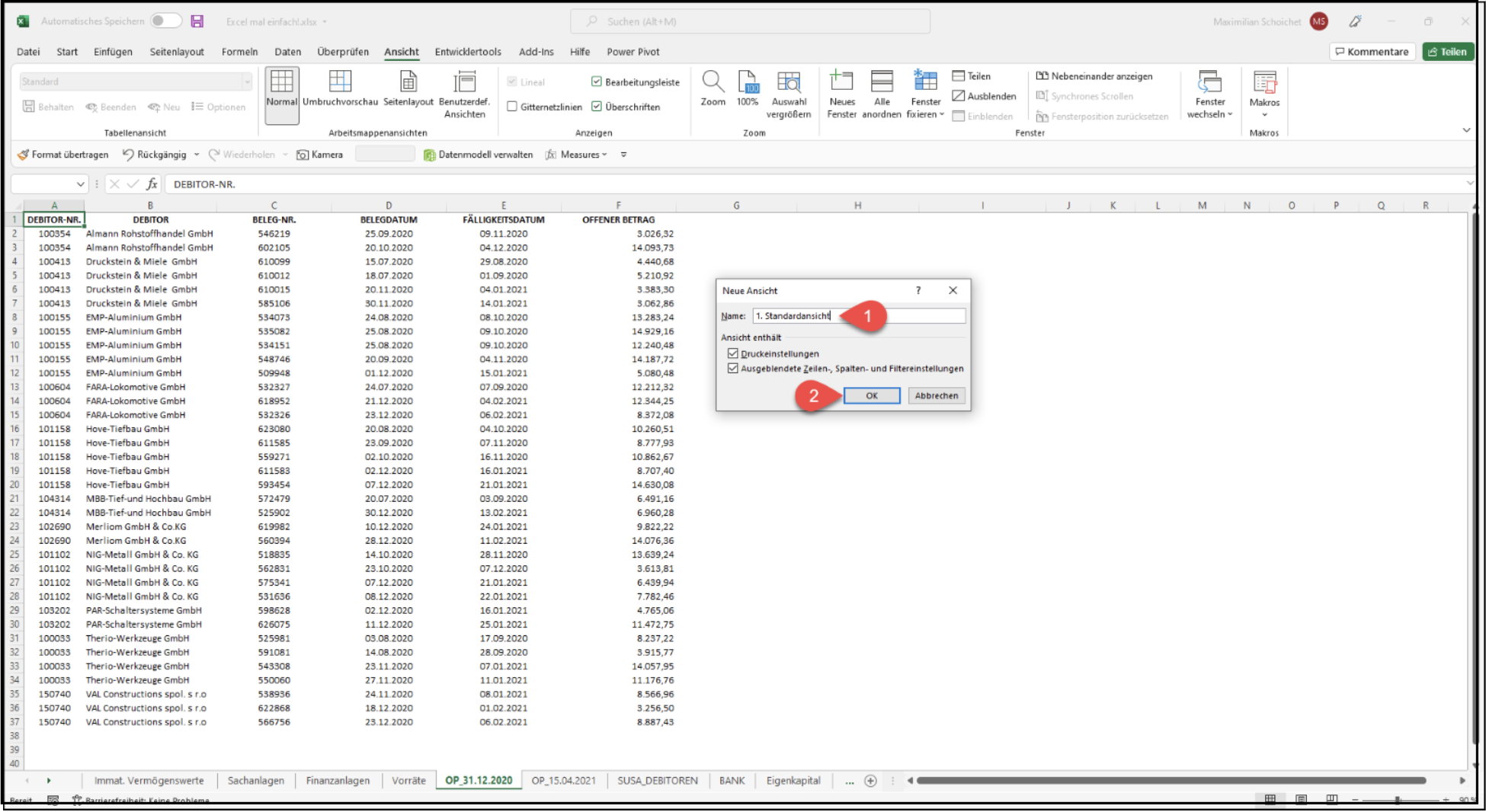
Task: Expand the Measures dropdown
Action: (605, 155)
